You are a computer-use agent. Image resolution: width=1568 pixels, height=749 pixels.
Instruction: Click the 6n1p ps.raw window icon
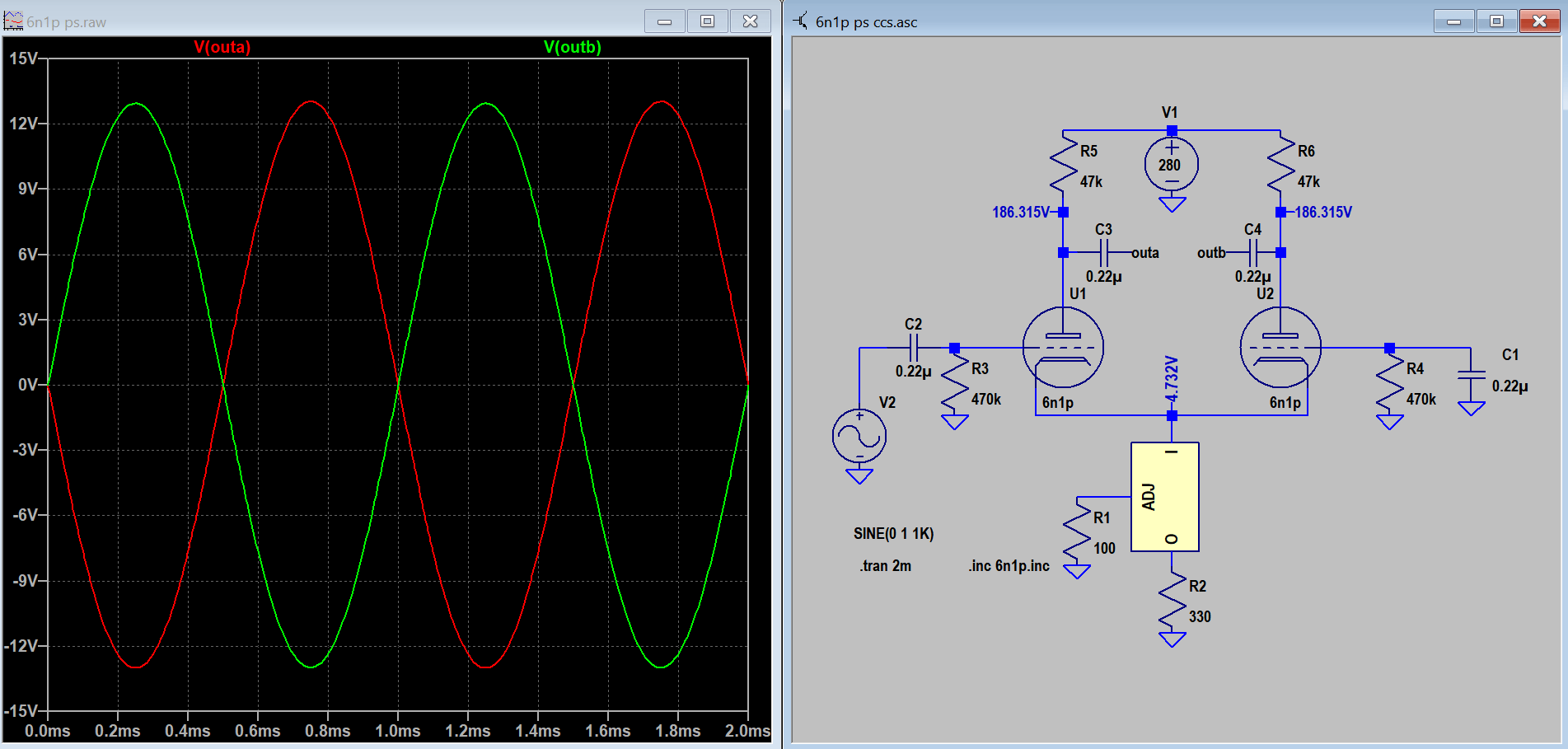pyautogui.click(x=13, y=21)
